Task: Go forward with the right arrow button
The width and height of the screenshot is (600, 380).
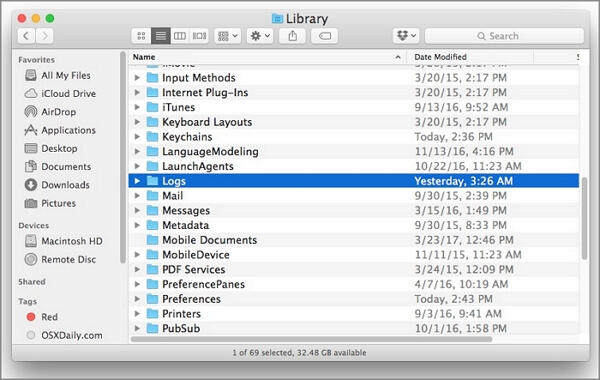Action: coord(45,36)
